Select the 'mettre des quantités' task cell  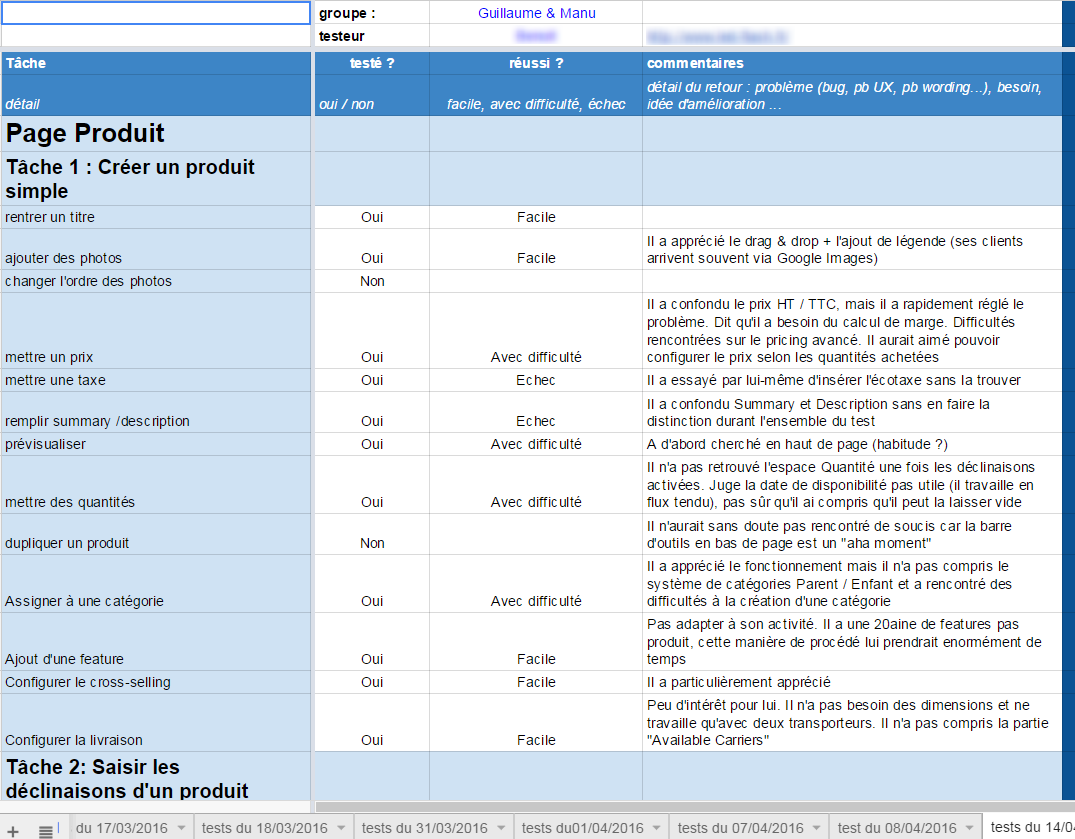(156, 485)
